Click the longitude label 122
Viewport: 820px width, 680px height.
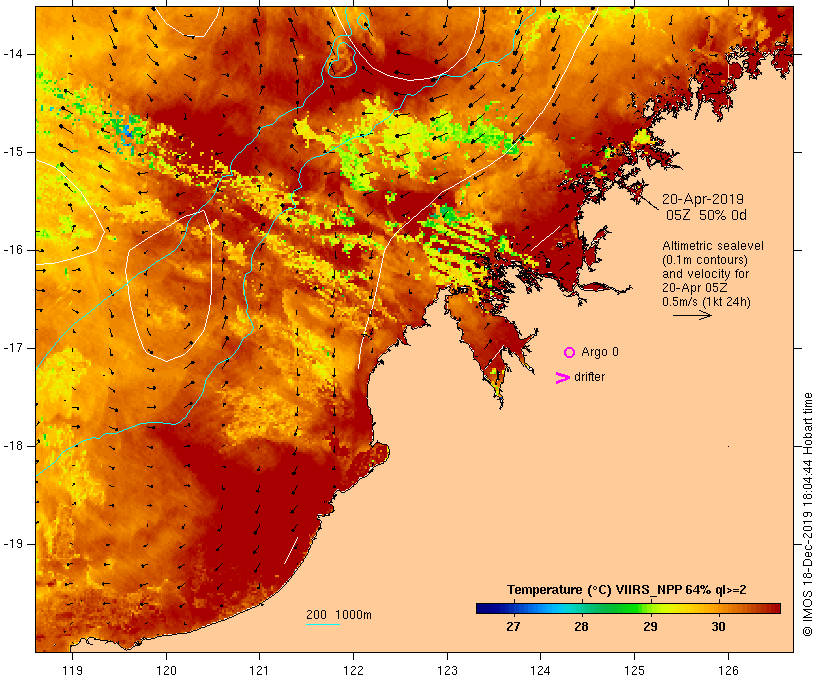pos(354,671)
